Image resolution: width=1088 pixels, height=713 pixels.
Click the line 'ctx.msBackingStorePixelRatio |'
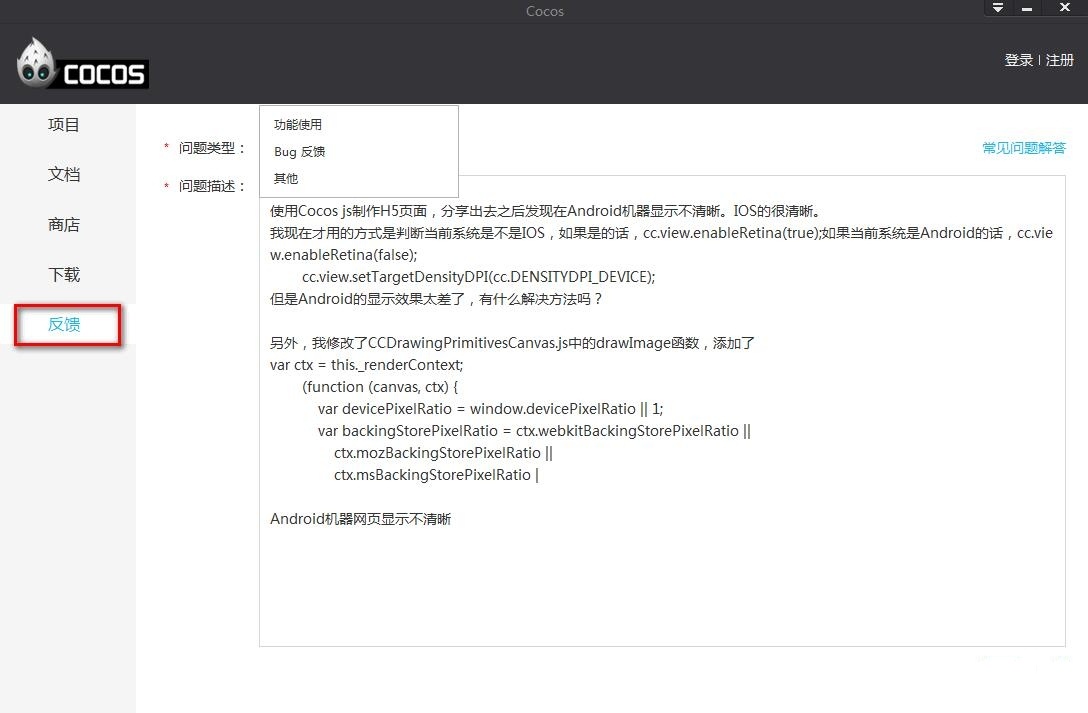point(436,475)
